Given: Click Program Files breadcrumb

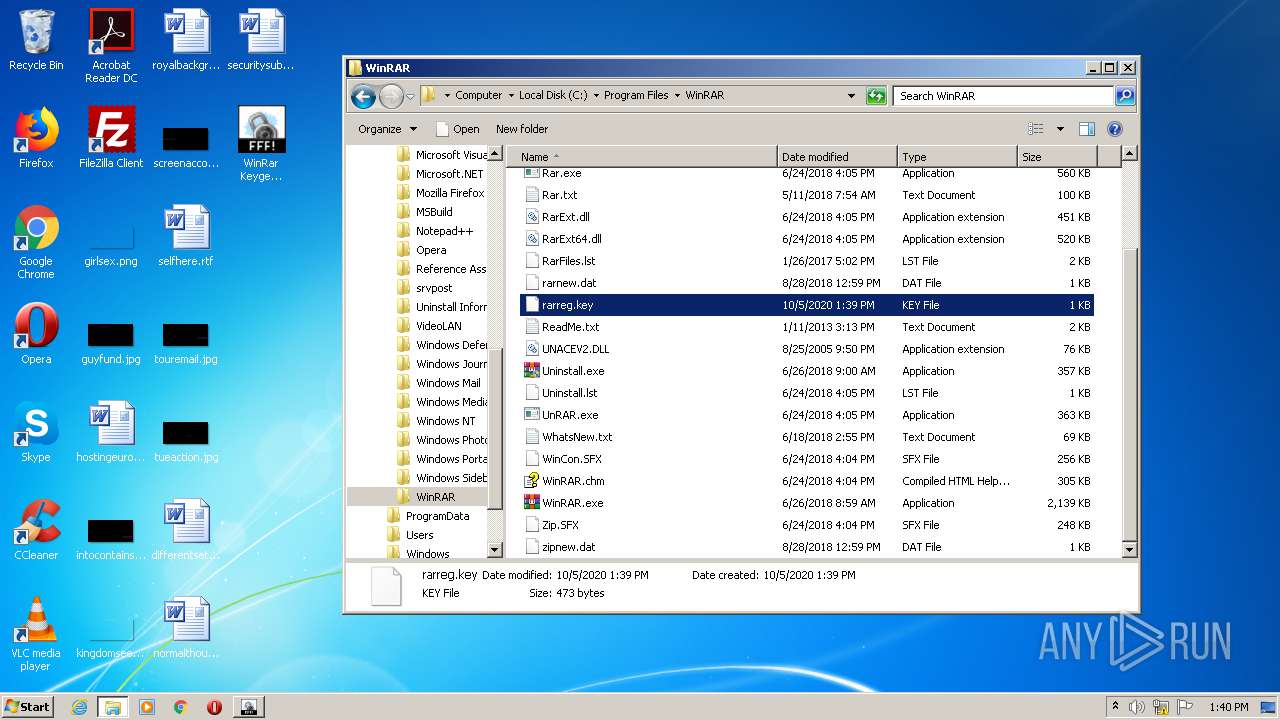Looking at the screenshot, I should tap(636, 96).
